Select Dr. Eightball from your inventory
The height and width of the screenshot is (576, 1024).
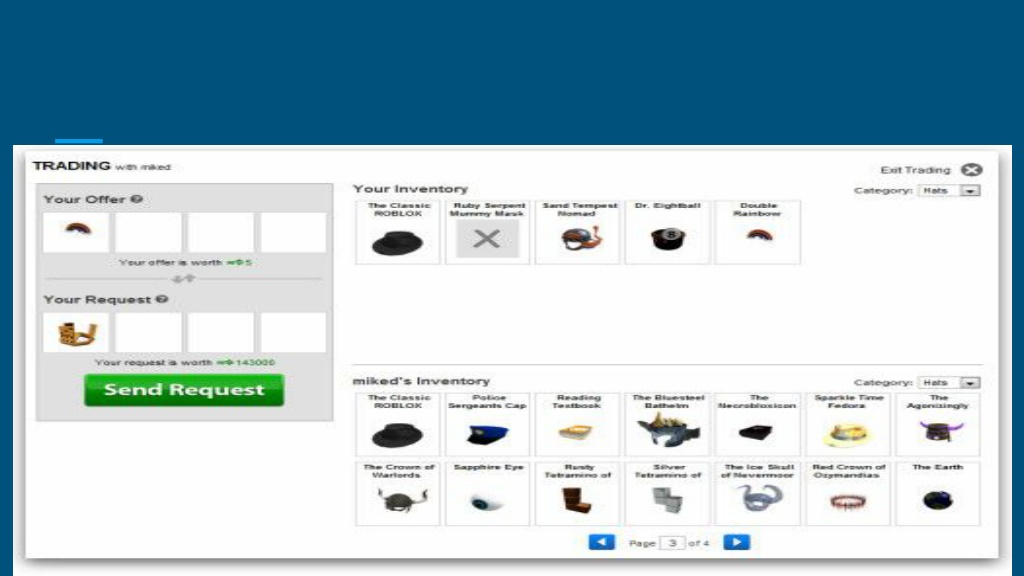coord(667,232)
